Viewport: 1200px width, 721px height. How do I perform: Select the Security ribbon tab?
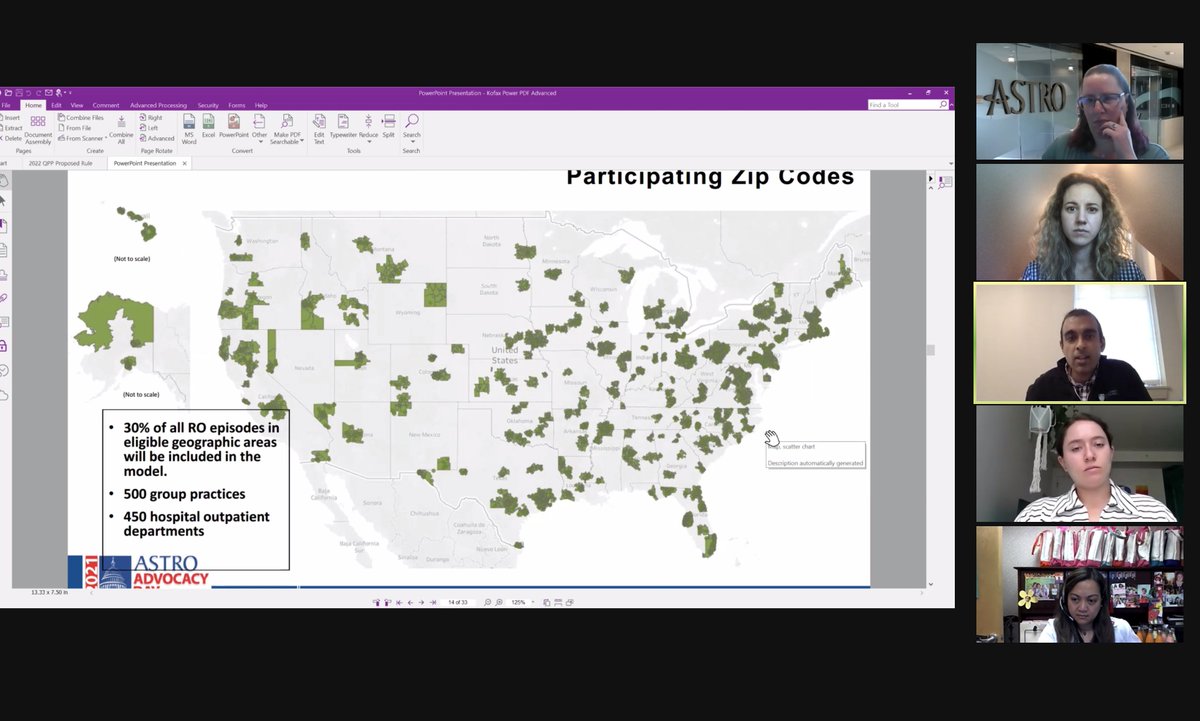pyautogui.click(x=208, y=105)
